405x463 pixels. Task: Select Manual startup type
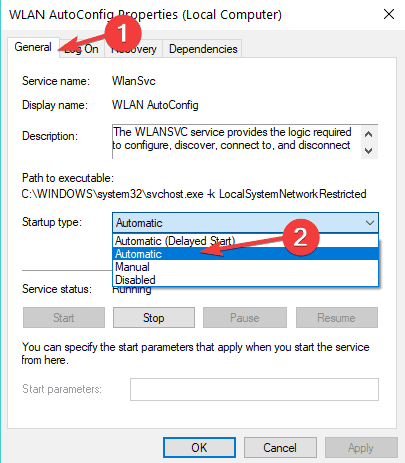pos(246,267)
